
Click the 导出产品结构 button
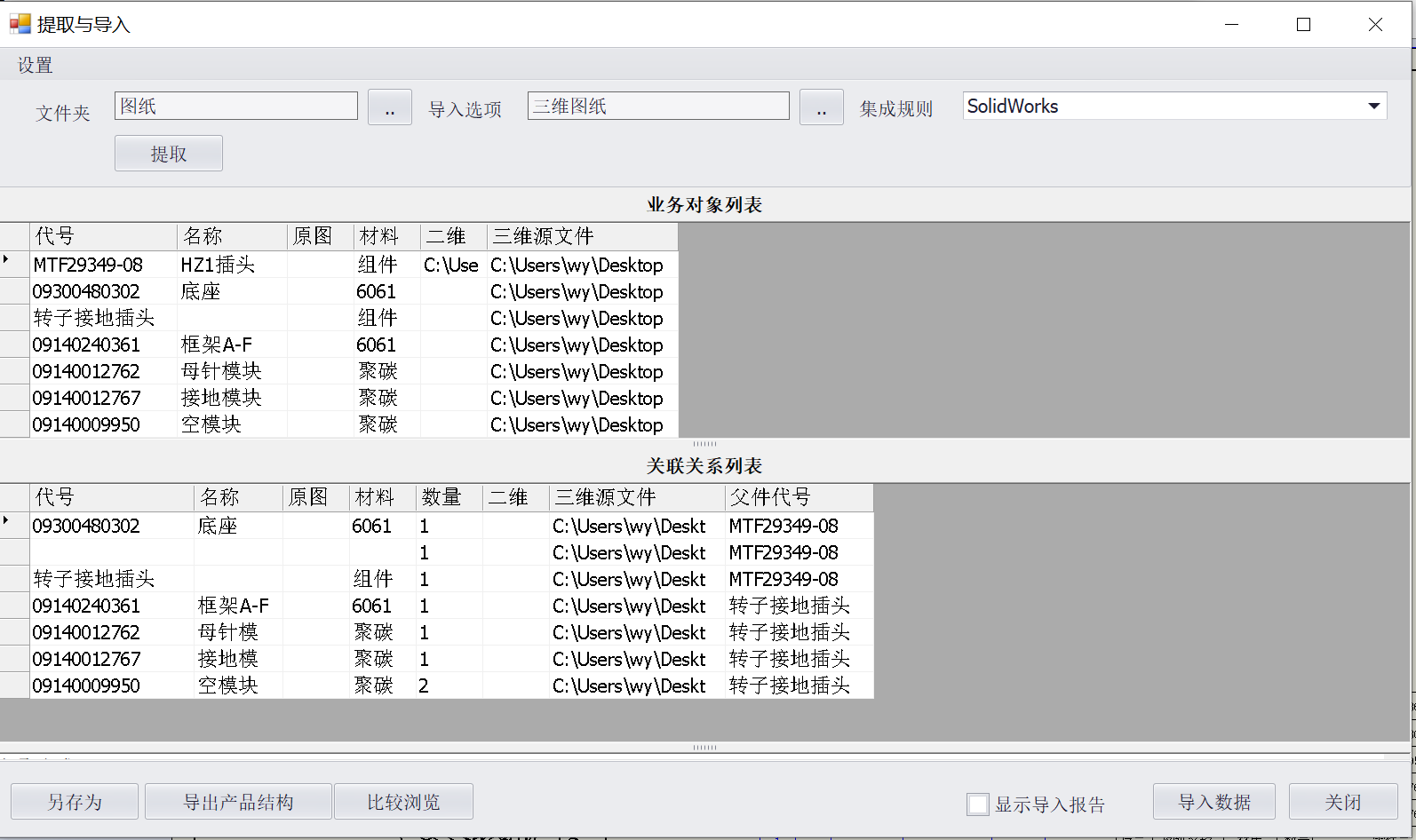(238, 802)
